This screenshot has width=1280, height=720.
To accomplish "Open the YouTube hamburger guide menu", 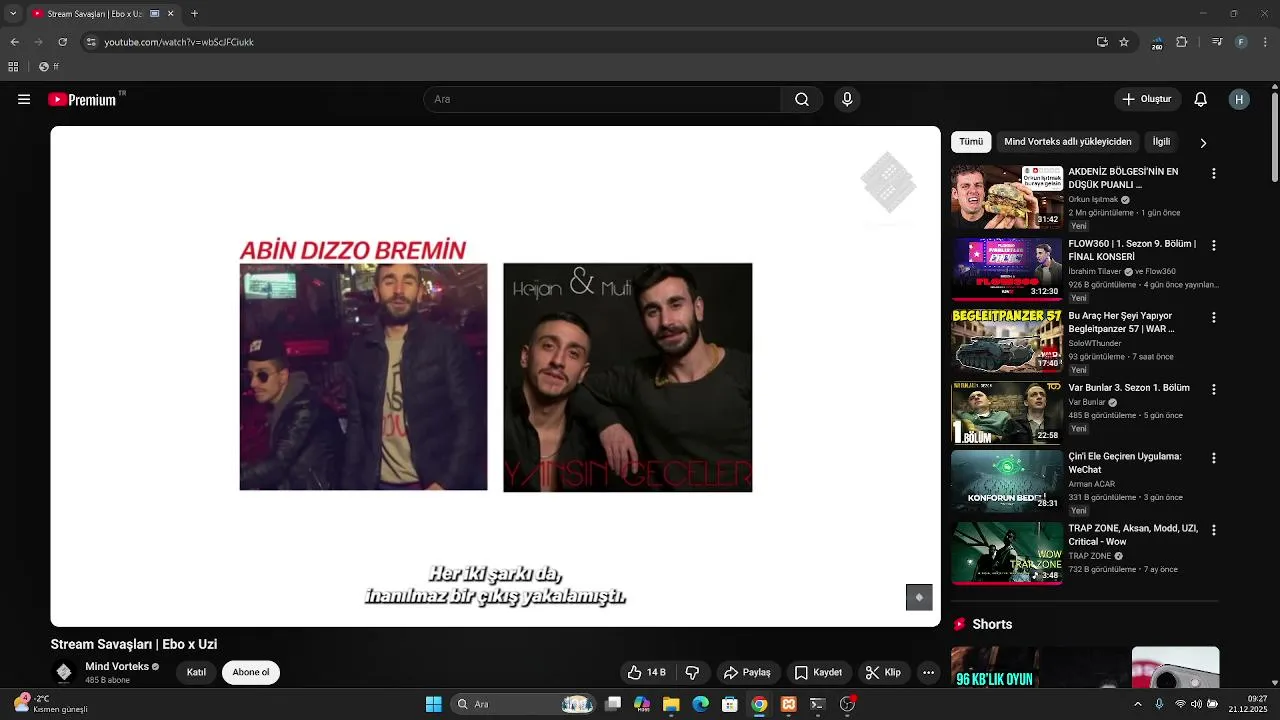I will point(24,99).
